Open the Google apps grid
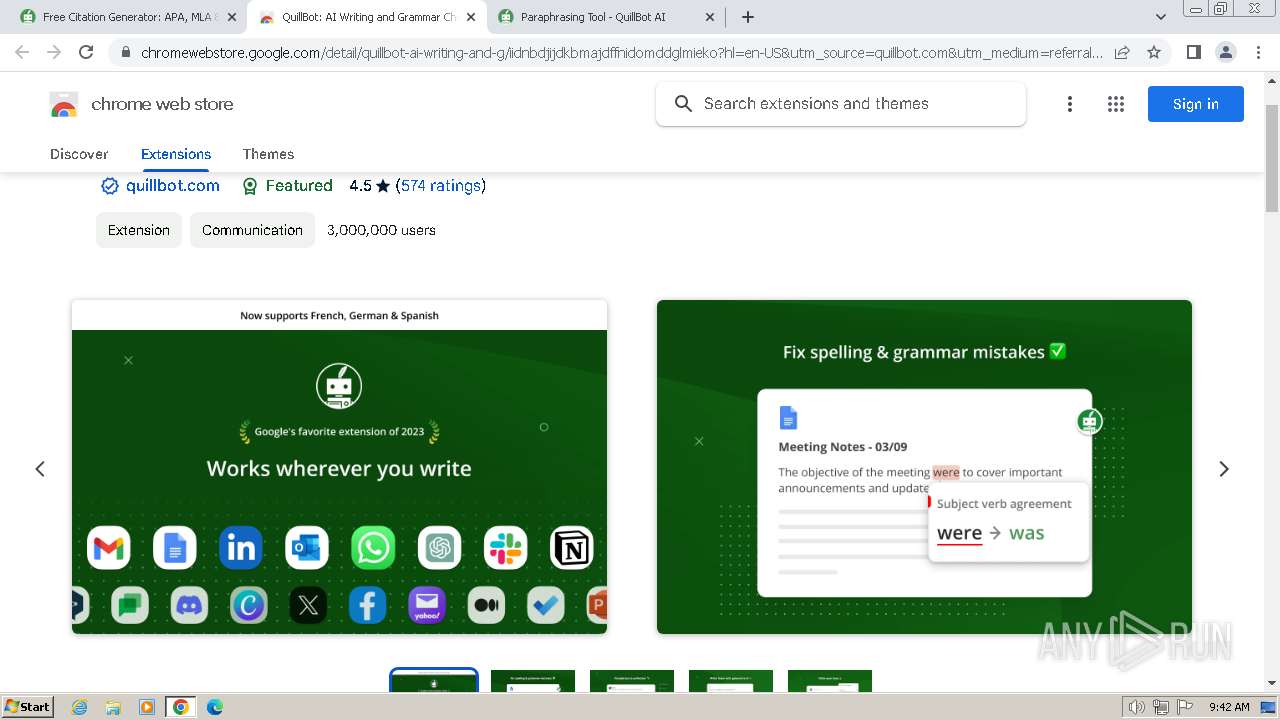 click(x=1116, y=104)
